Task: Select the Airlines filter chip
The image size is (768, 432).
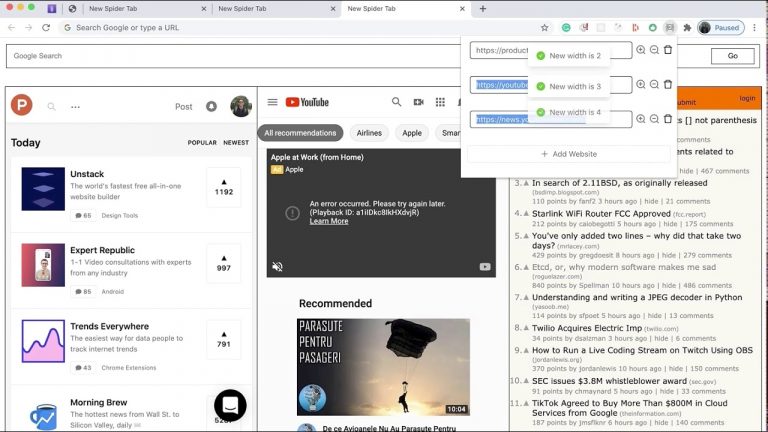Action: [369, 133]
